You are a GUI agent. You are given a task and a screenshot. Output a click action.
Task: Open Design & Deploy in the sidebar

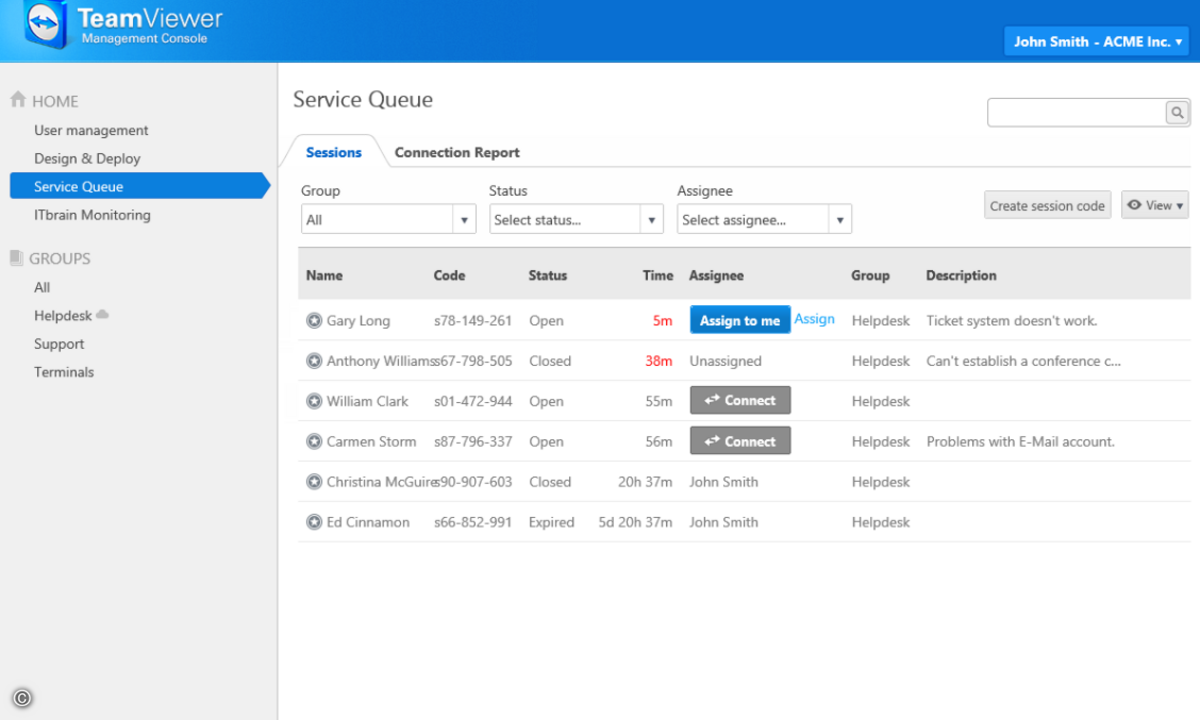point(87,158)
